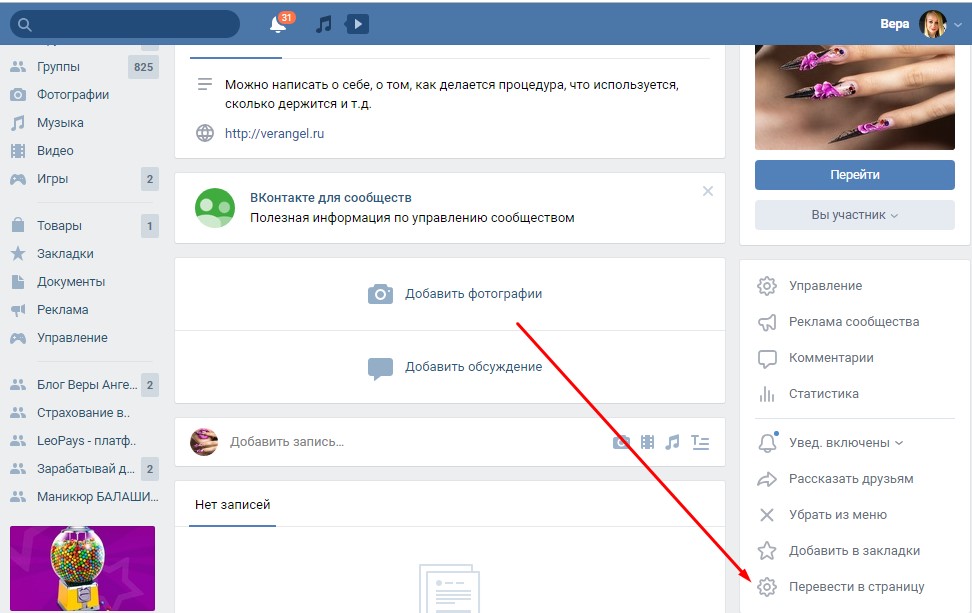This screenshot has height=613, width=972.
Task: Click the Добавить запись... post field
Action: [287, 442]
